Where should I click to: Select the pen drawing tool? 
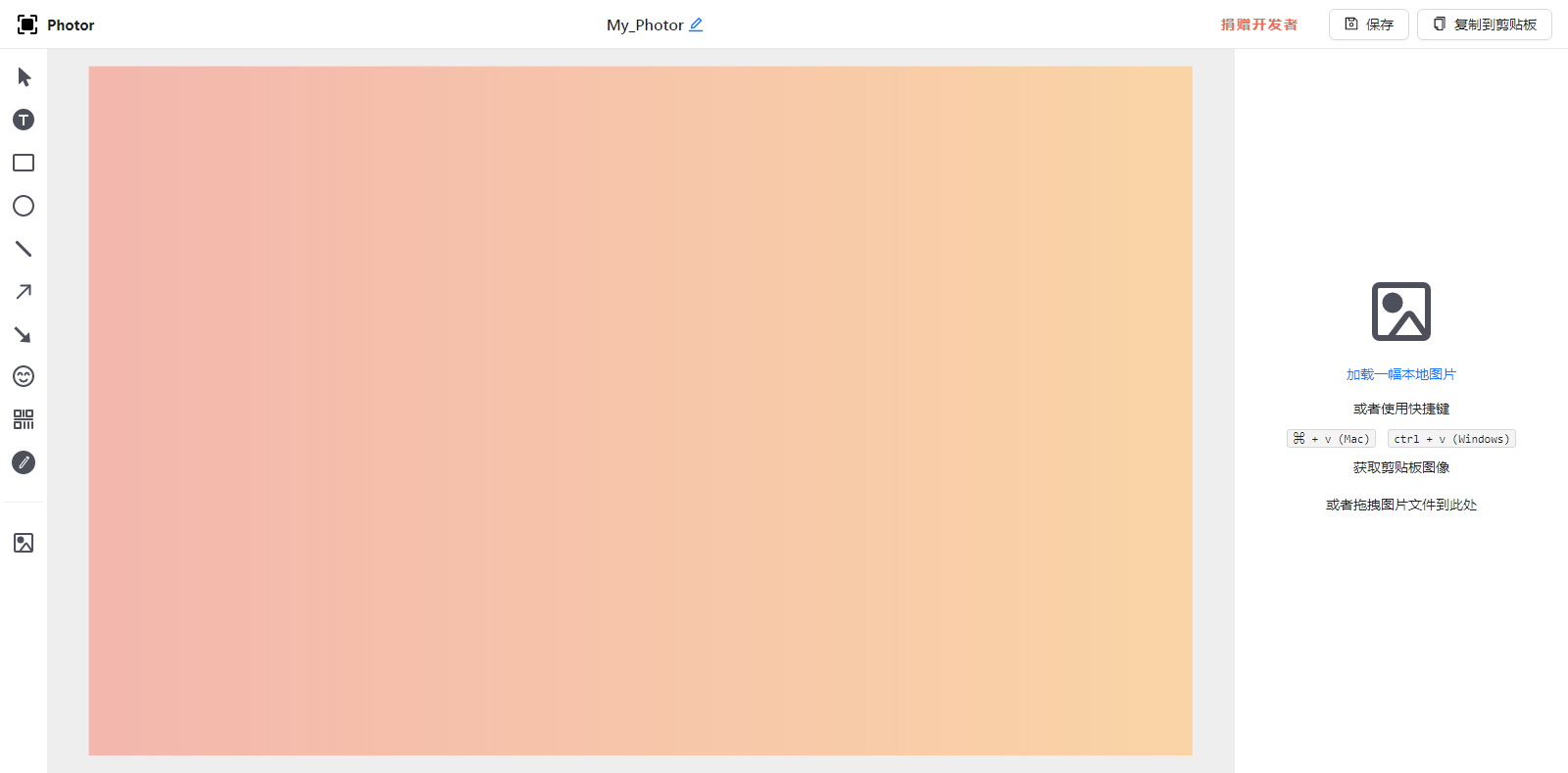pyautogui.click(x=24, y=462)
